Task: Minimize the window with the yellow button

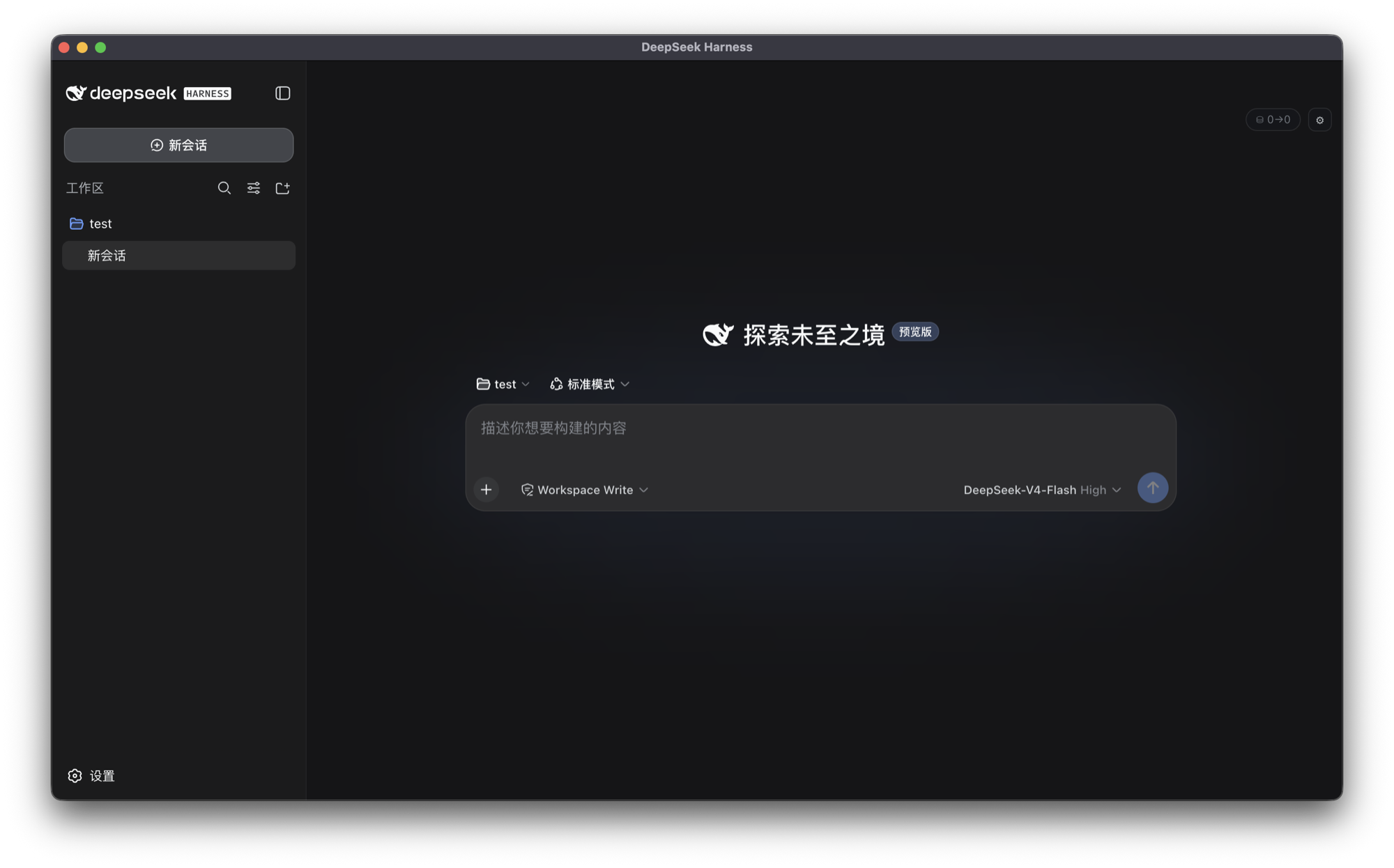Action: point(82,47)
